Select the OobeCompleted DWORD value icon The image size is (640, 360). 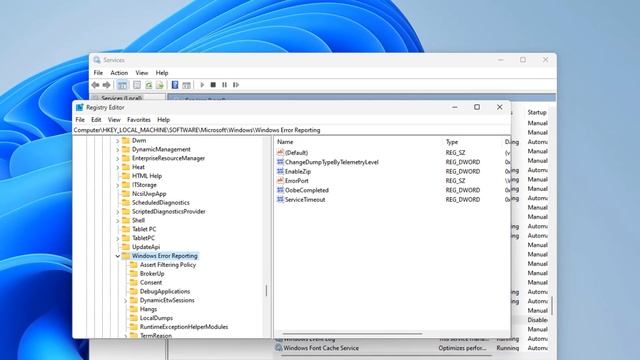280,190
